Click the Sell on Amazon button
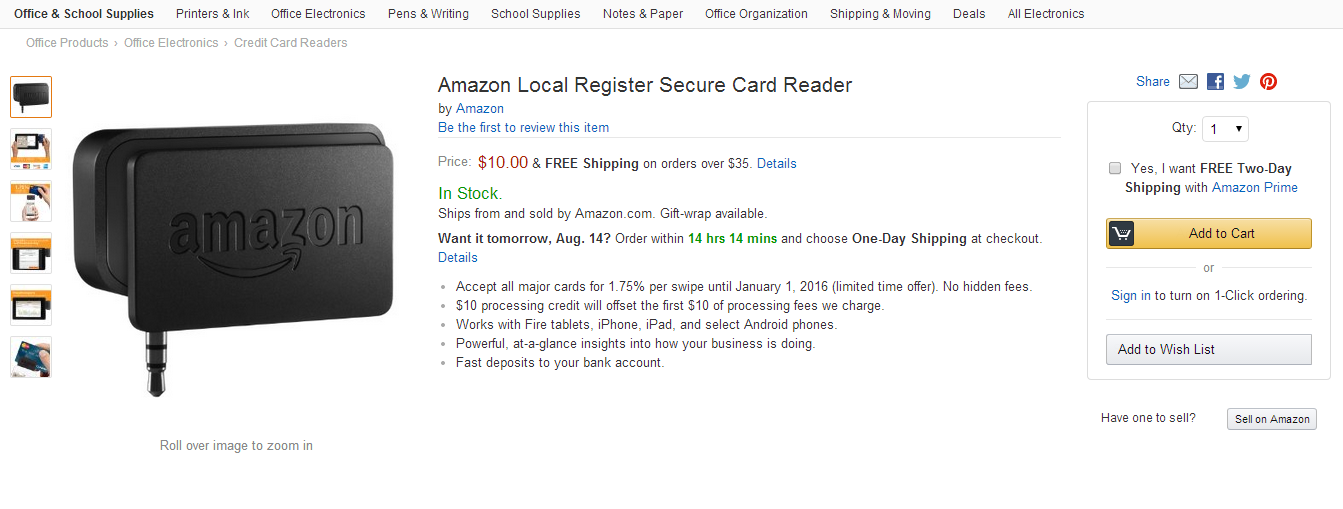The image size is (1343, 509). point(1272,419)
